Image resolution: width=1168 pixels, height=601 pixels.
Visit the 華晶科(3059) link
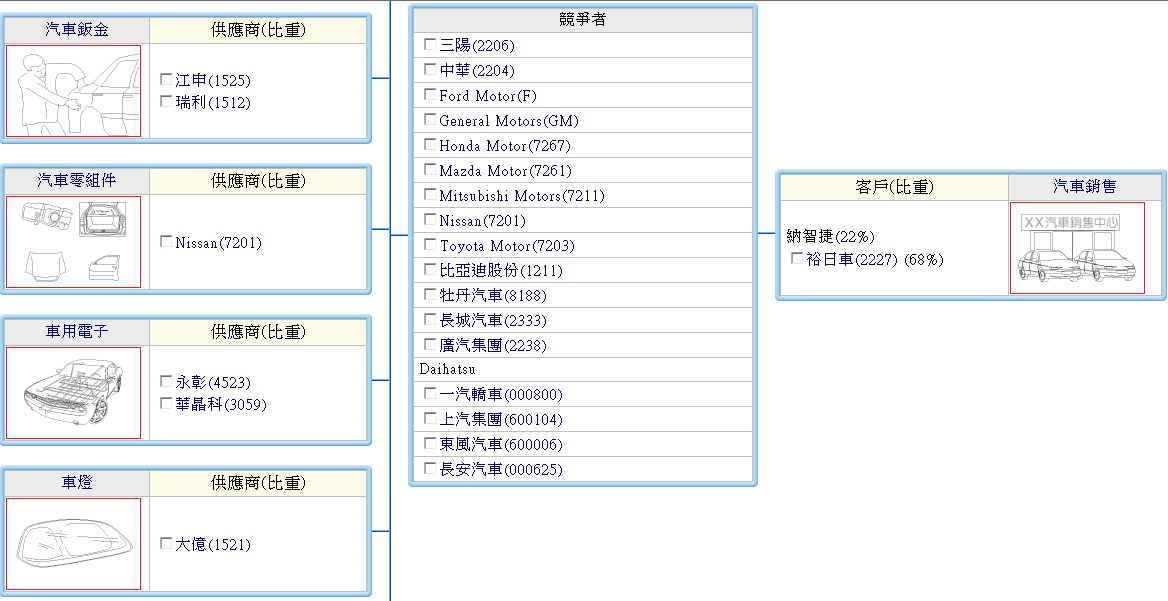point(221,404)
